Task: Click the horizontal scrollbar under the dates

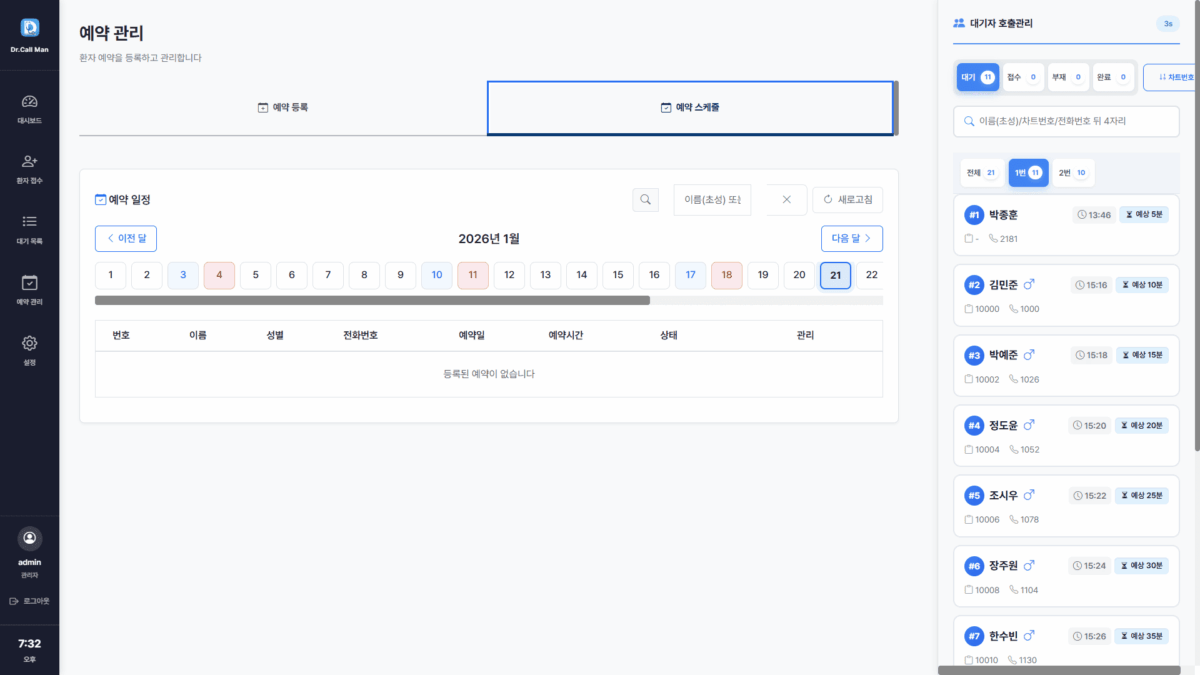Action: pyautogui.click(x=372, y=300)
